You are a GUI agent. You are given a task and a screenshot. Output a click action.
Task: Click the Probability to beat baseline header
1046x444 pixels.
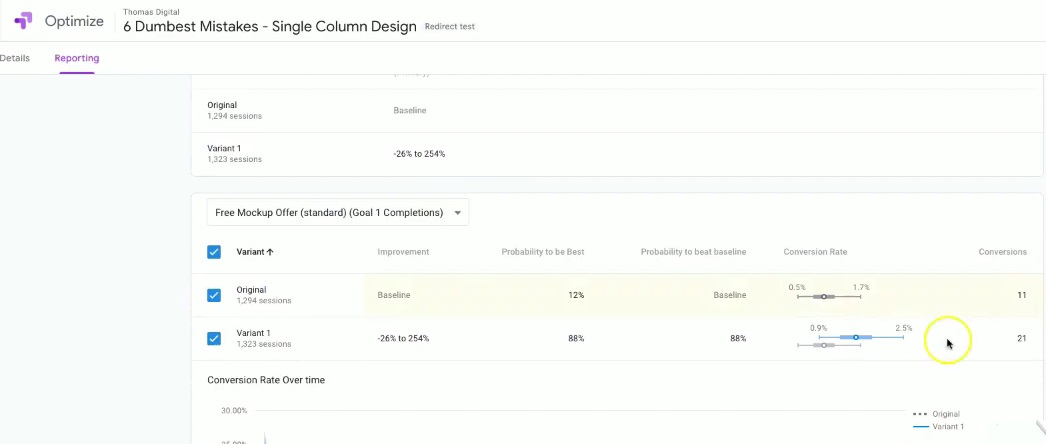coord(693,252)
